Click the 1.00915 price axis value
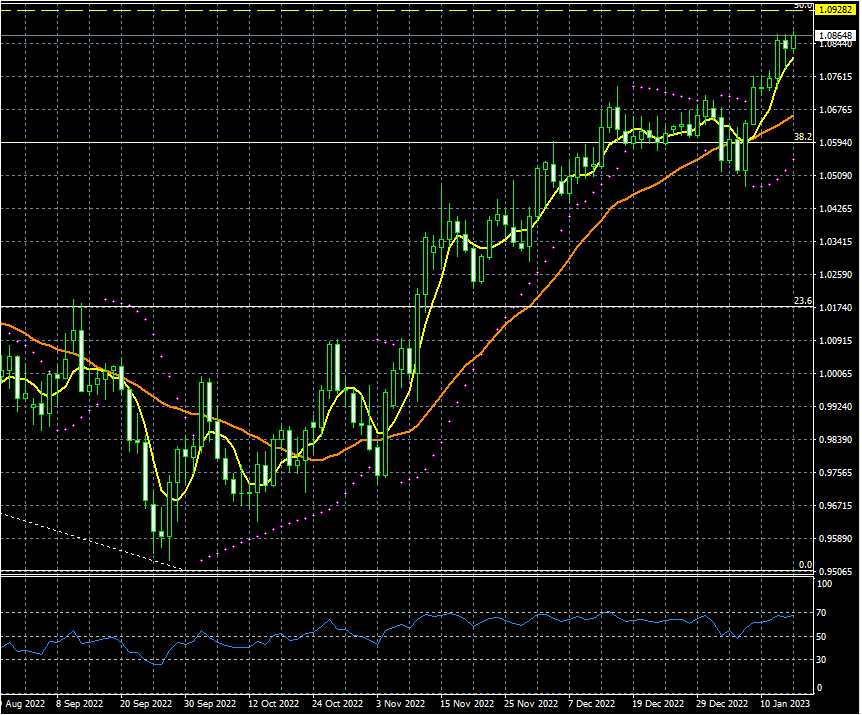 [x=836, y=341]
